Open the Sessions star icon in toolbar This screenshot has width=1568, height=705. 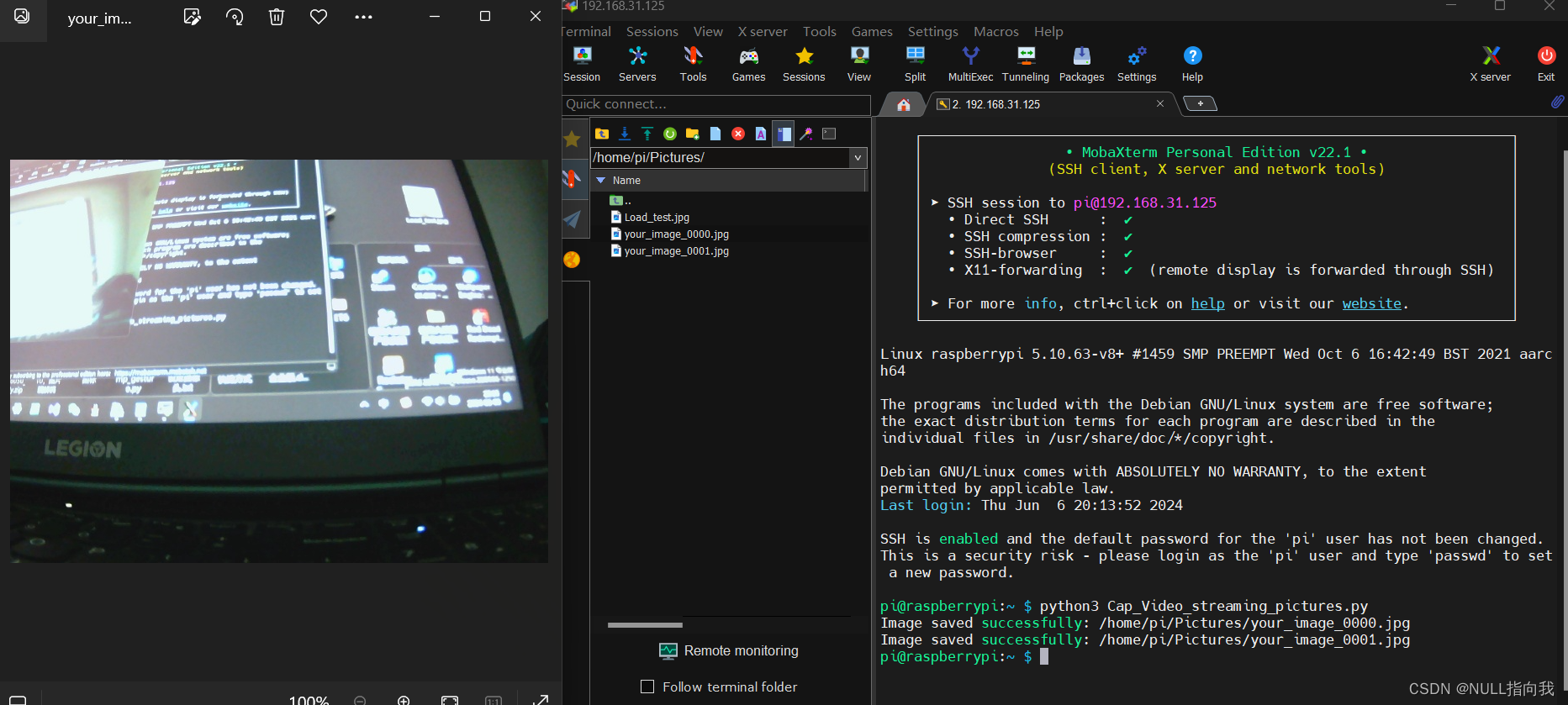(x=804, y=65)
